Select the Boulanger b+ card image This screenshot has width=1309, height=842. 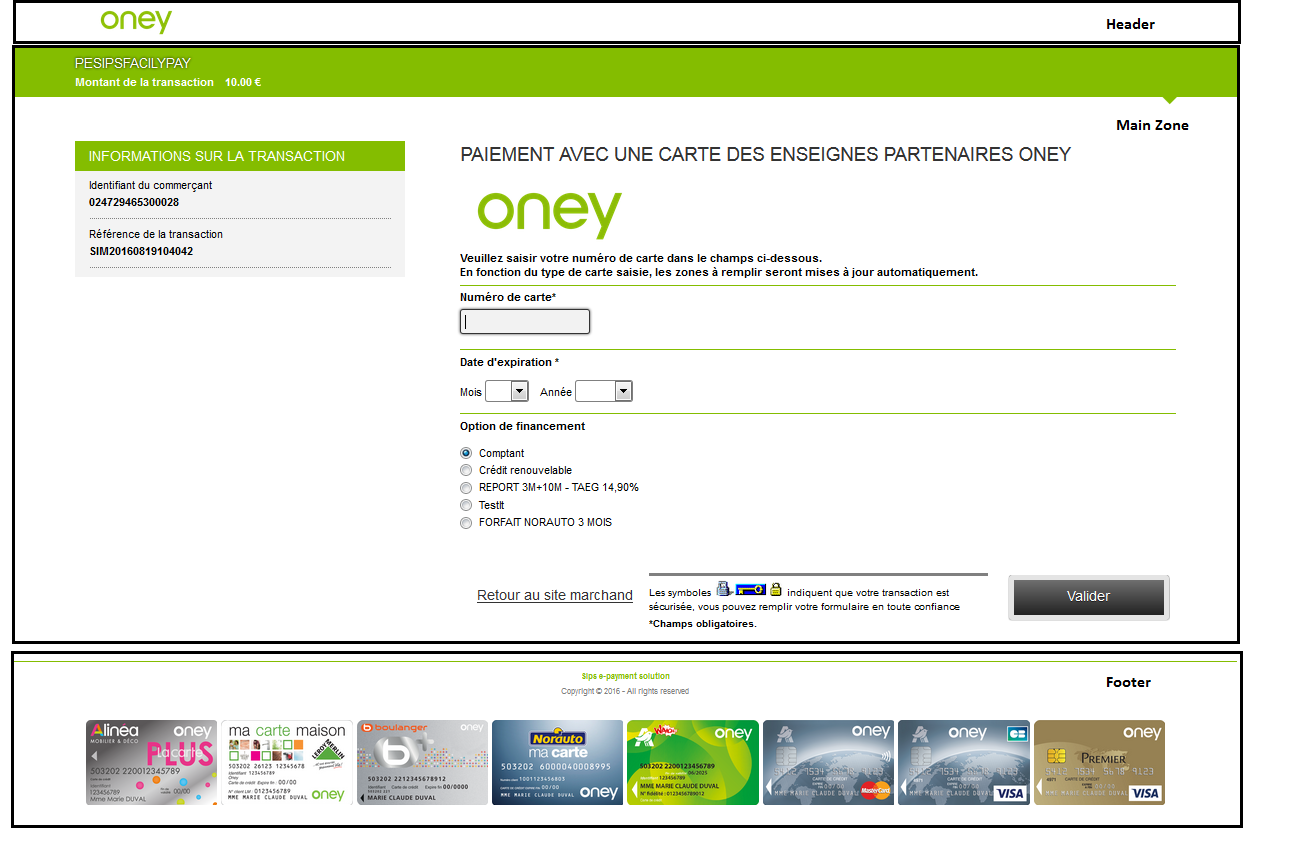pyautogui.click(x=422, y=762)
